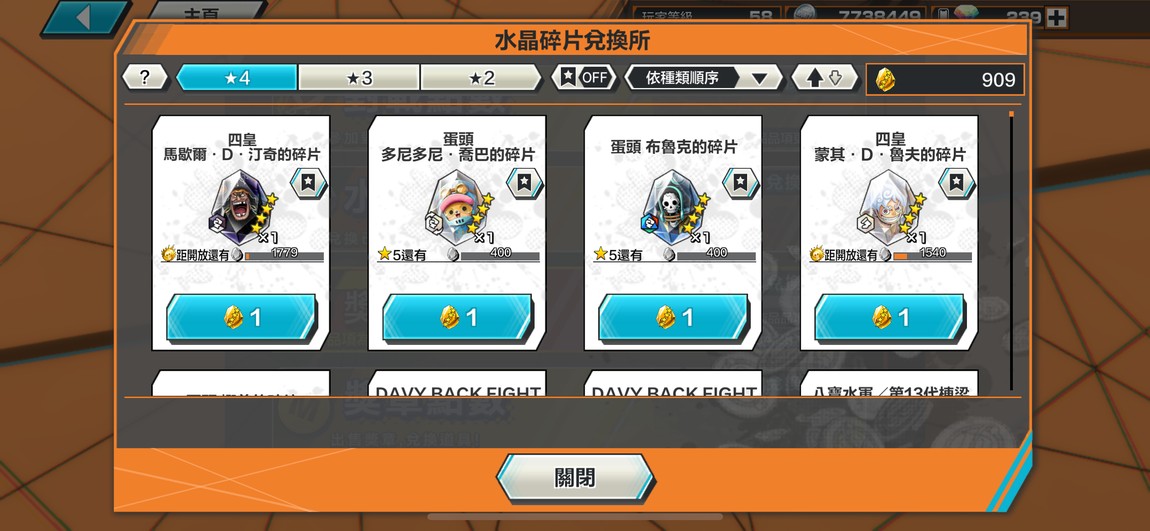Tap the Four Emperors Luffy fragment icon
This screenshot has height=531, width=1150.
click(x=889, y=206)
